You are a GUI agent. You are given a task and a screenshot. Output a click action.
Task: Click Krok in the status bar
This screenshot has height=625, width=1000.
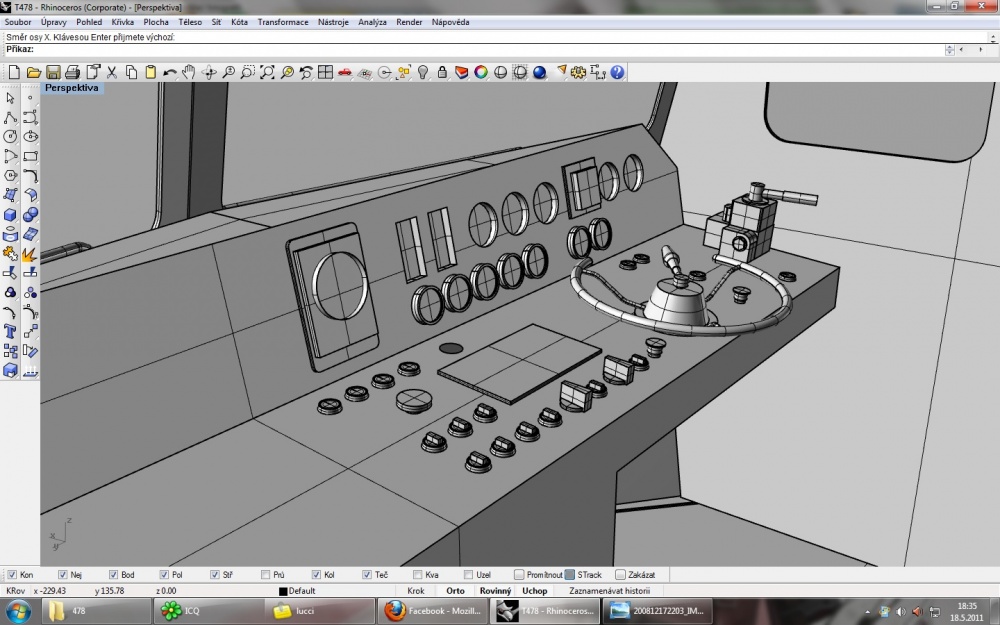coord(416,591)
